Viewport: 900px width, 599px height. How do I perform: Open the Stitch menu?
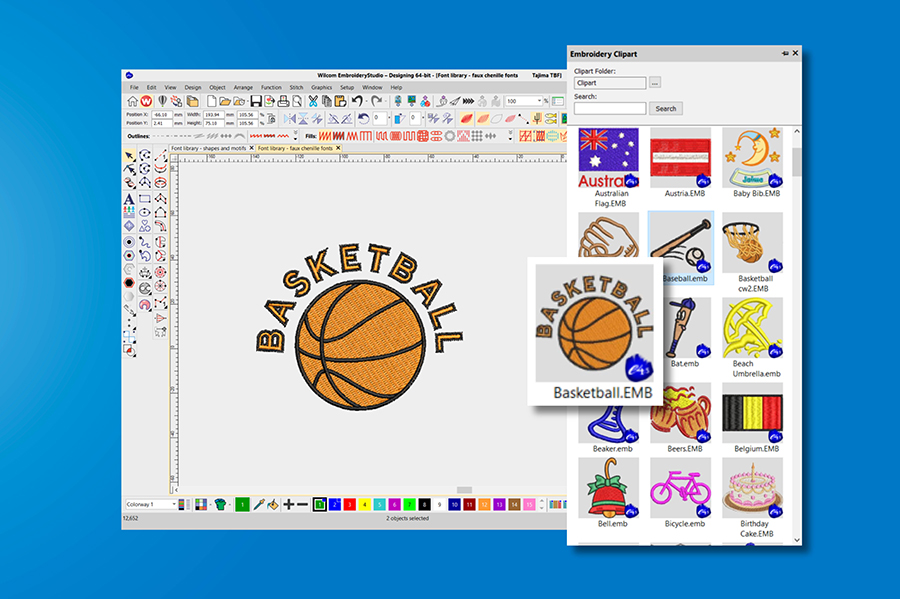(x=294, y=89)
